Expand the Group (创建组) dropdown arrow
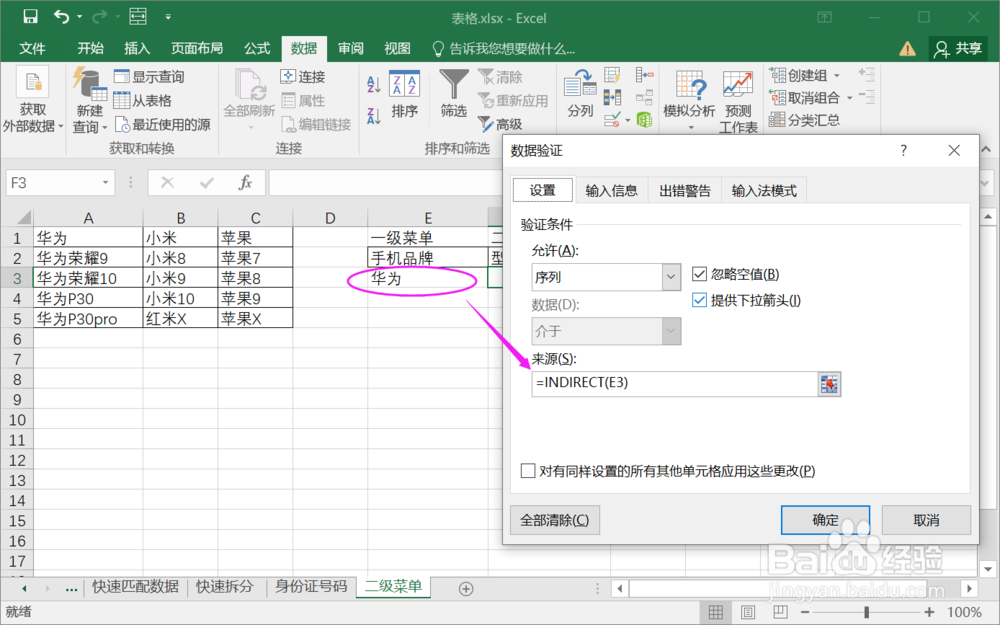The width and height of the screenshot is (1000, 625). [x=837, y=76]
